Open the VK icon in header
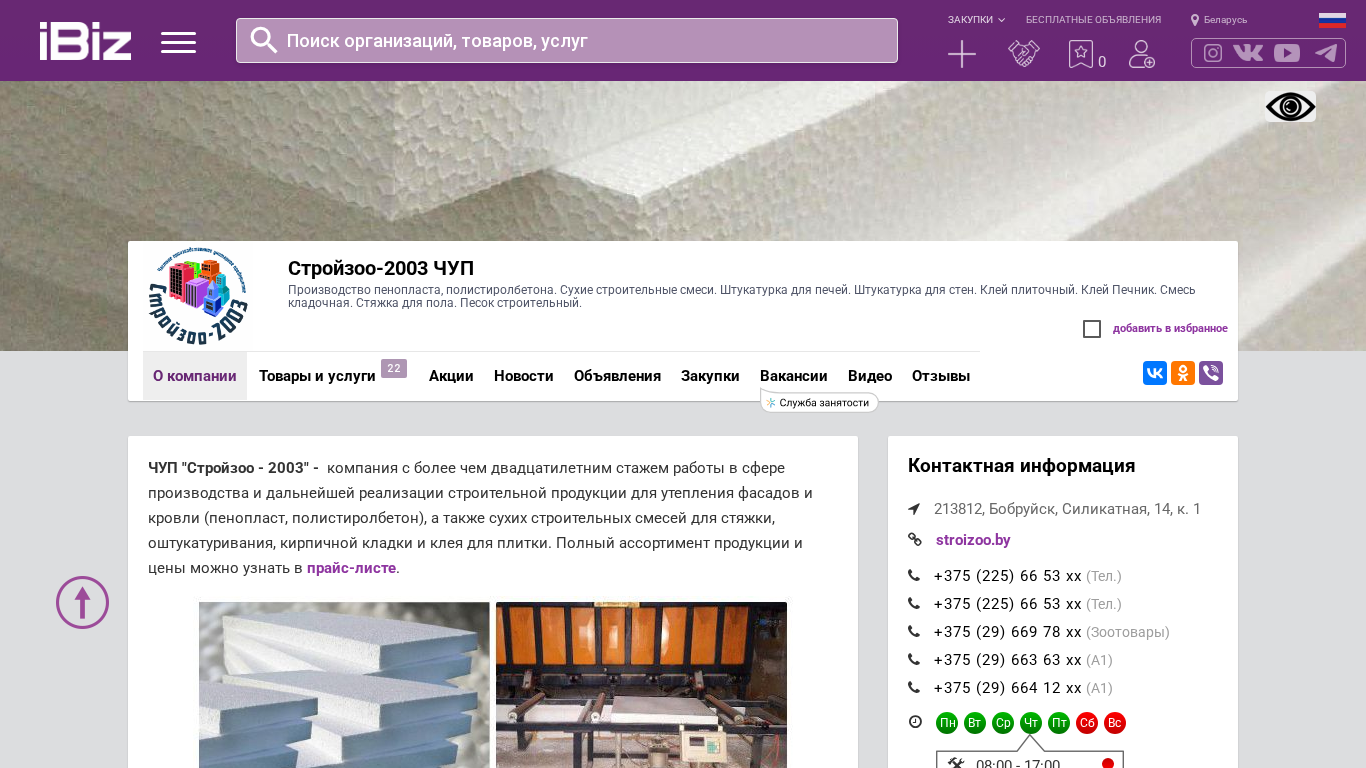 point(1248,53)
